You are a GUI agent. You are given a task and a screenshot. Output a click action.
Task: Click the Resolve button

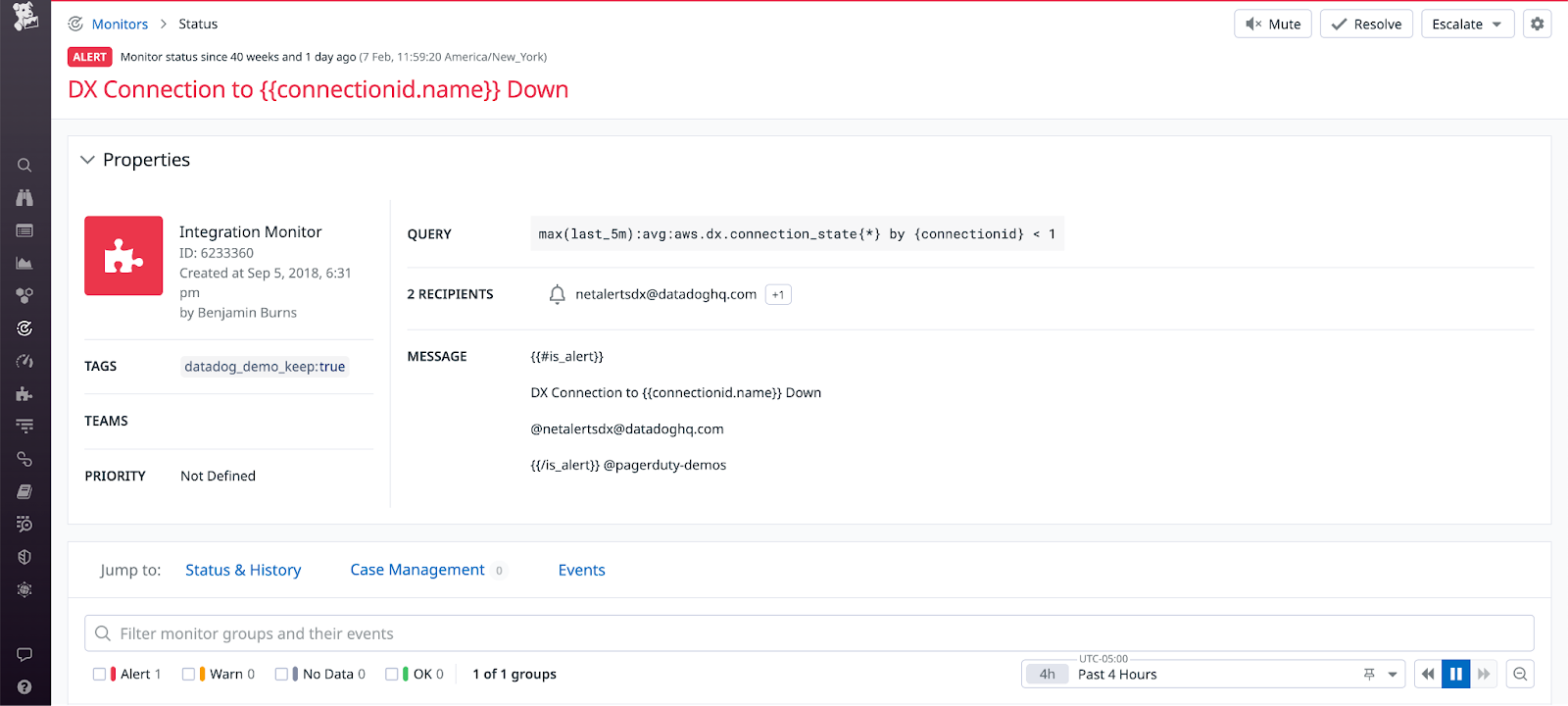[1365, 24]
